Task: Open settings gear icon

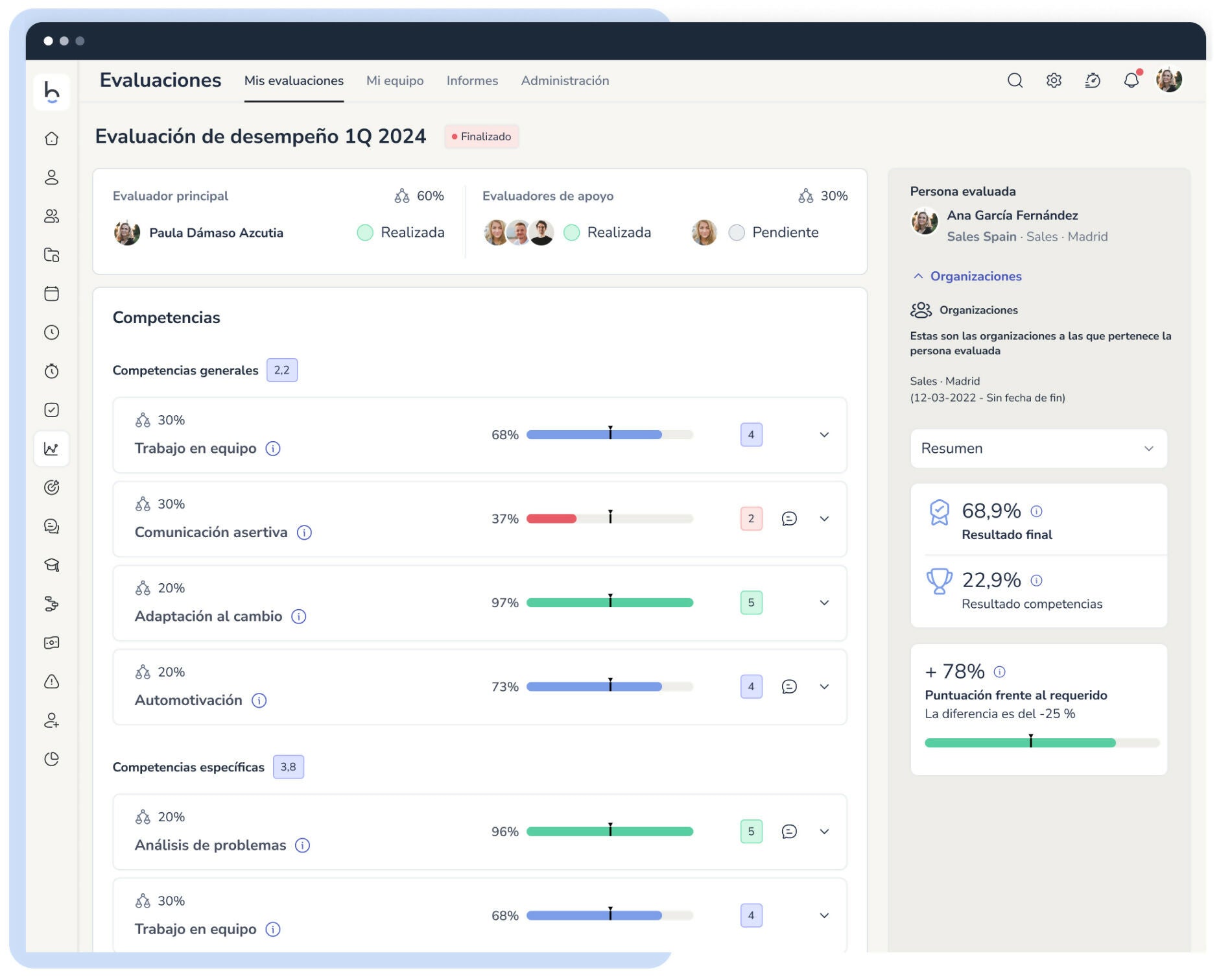Action: (1054, 80)
